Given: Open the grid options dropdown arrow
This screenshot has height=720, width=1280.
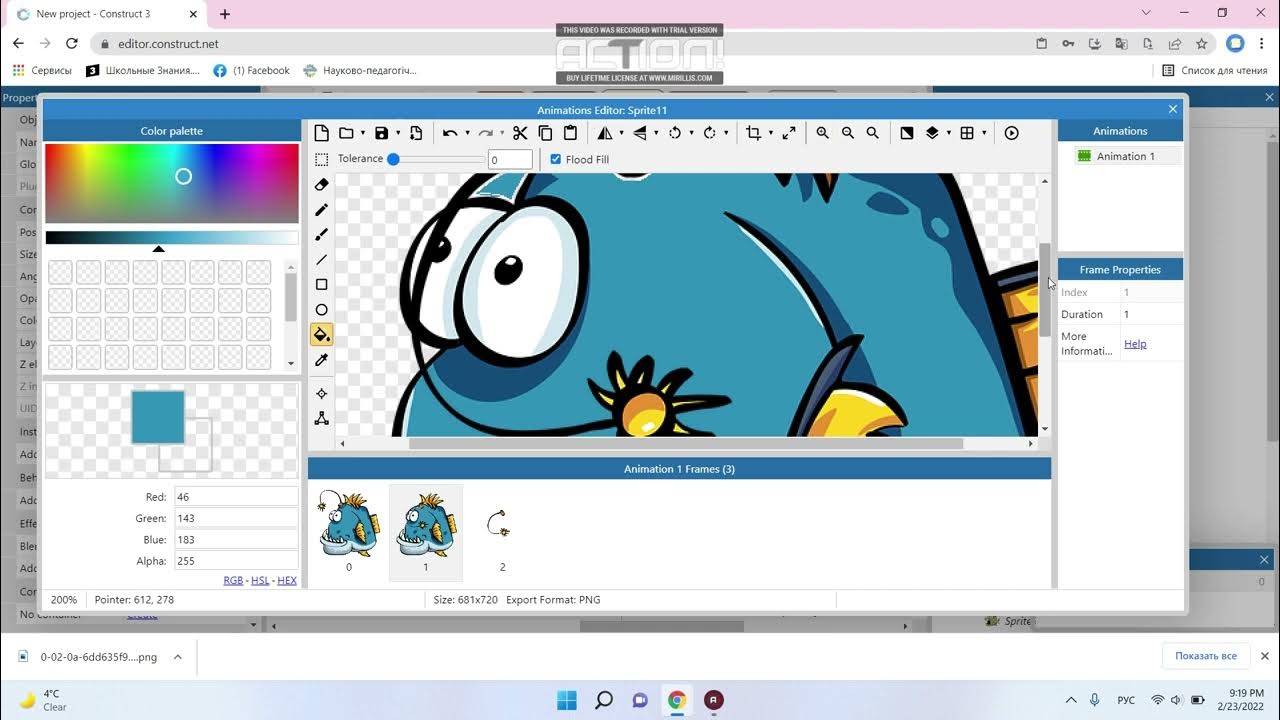Looking at the screenshot, I should tap(984, 133).
